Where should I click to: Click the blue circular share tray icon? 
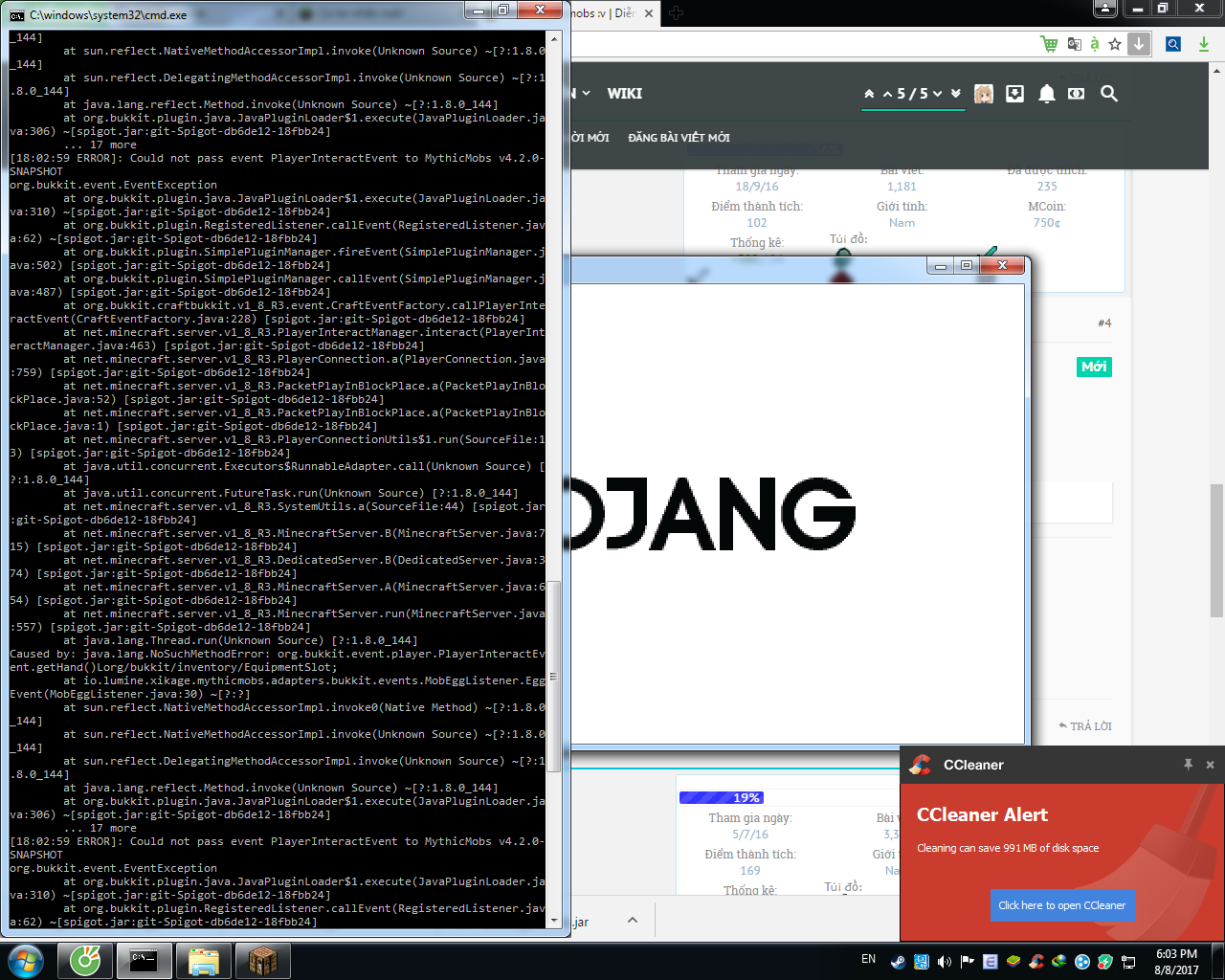tap(1082, 962)
